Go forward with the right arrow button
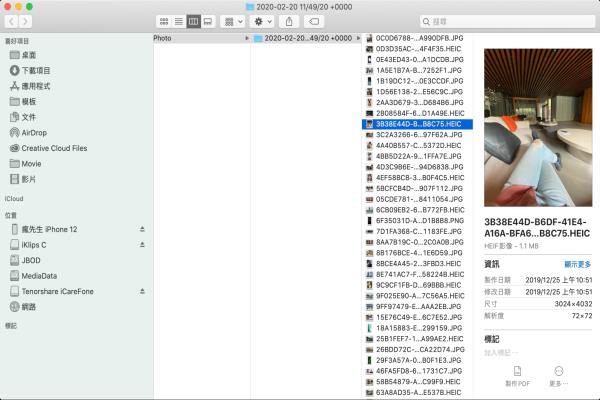The height and width of the screenshot is (400, 600). click(x=25, y=21)
